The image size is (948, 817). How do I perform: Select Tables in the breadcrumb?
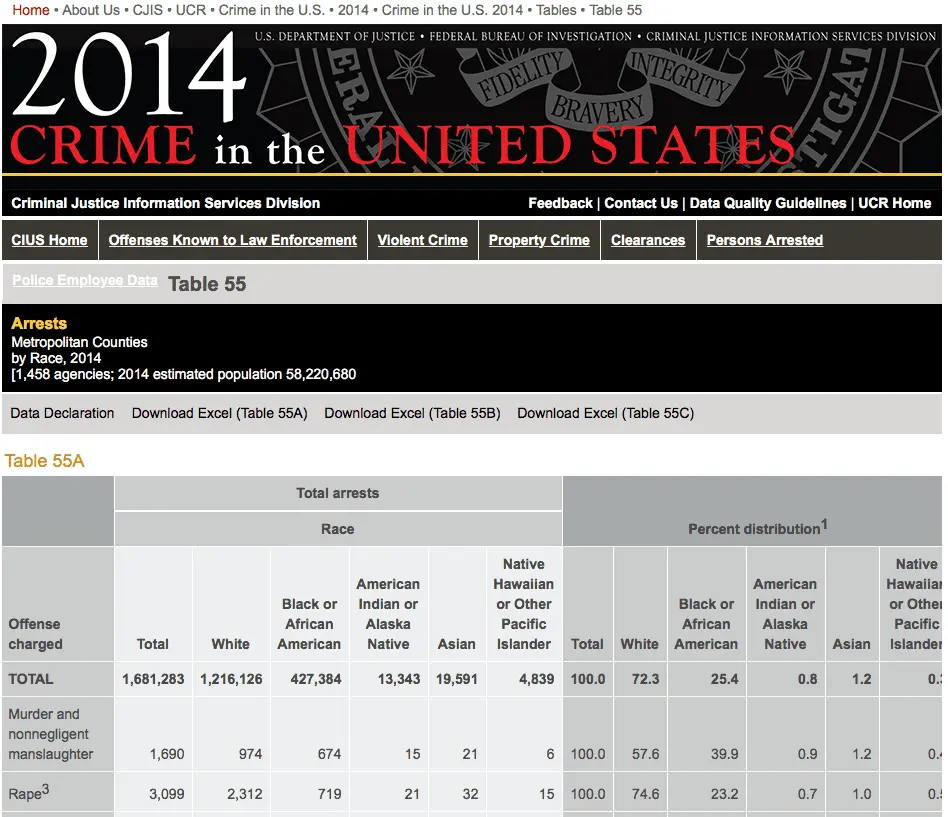click(x=555, y=10)
